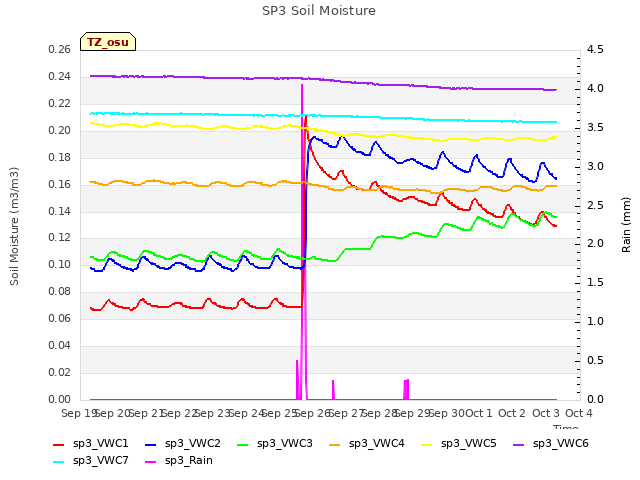Click the Rain (mm) axis label
Screen dimensions: 640x480
(x=626, y=225)
